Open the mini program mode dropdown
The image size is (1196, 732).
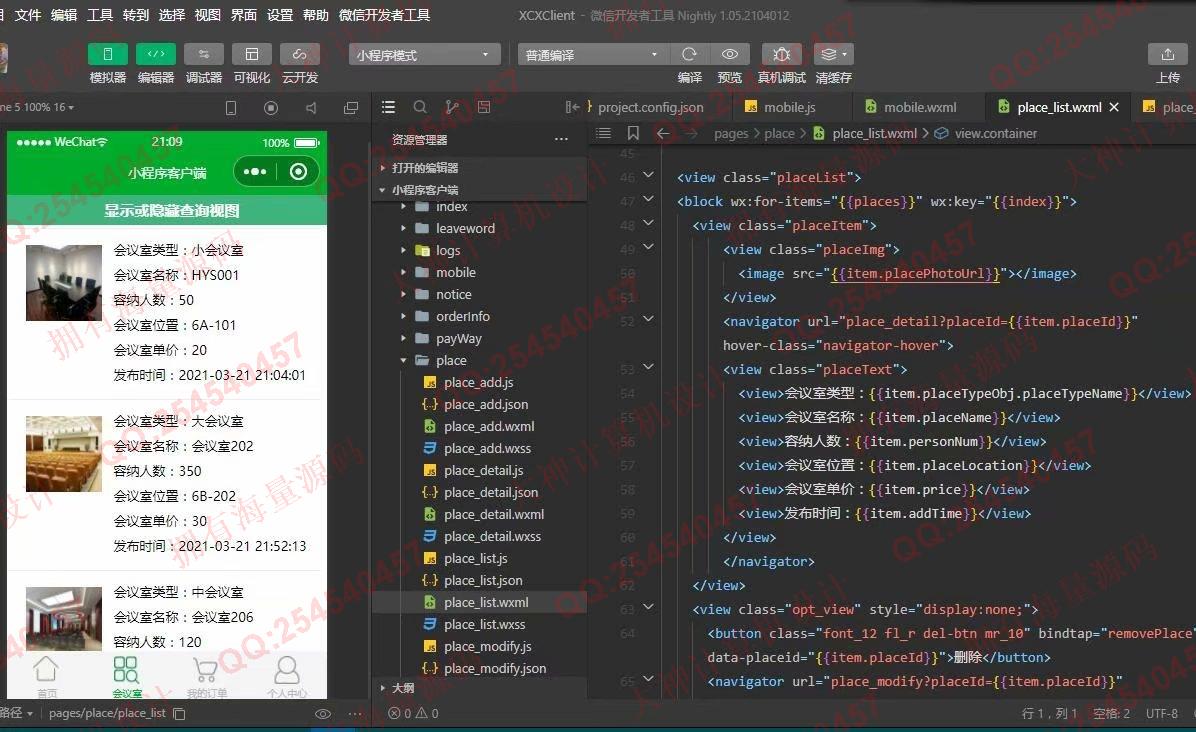[x=424, y=55]
